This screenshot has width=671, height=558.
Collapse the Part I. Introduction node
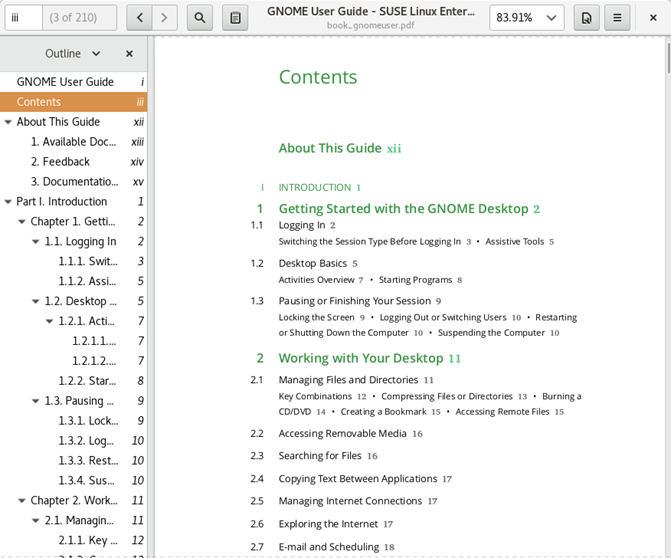(8, 202)
